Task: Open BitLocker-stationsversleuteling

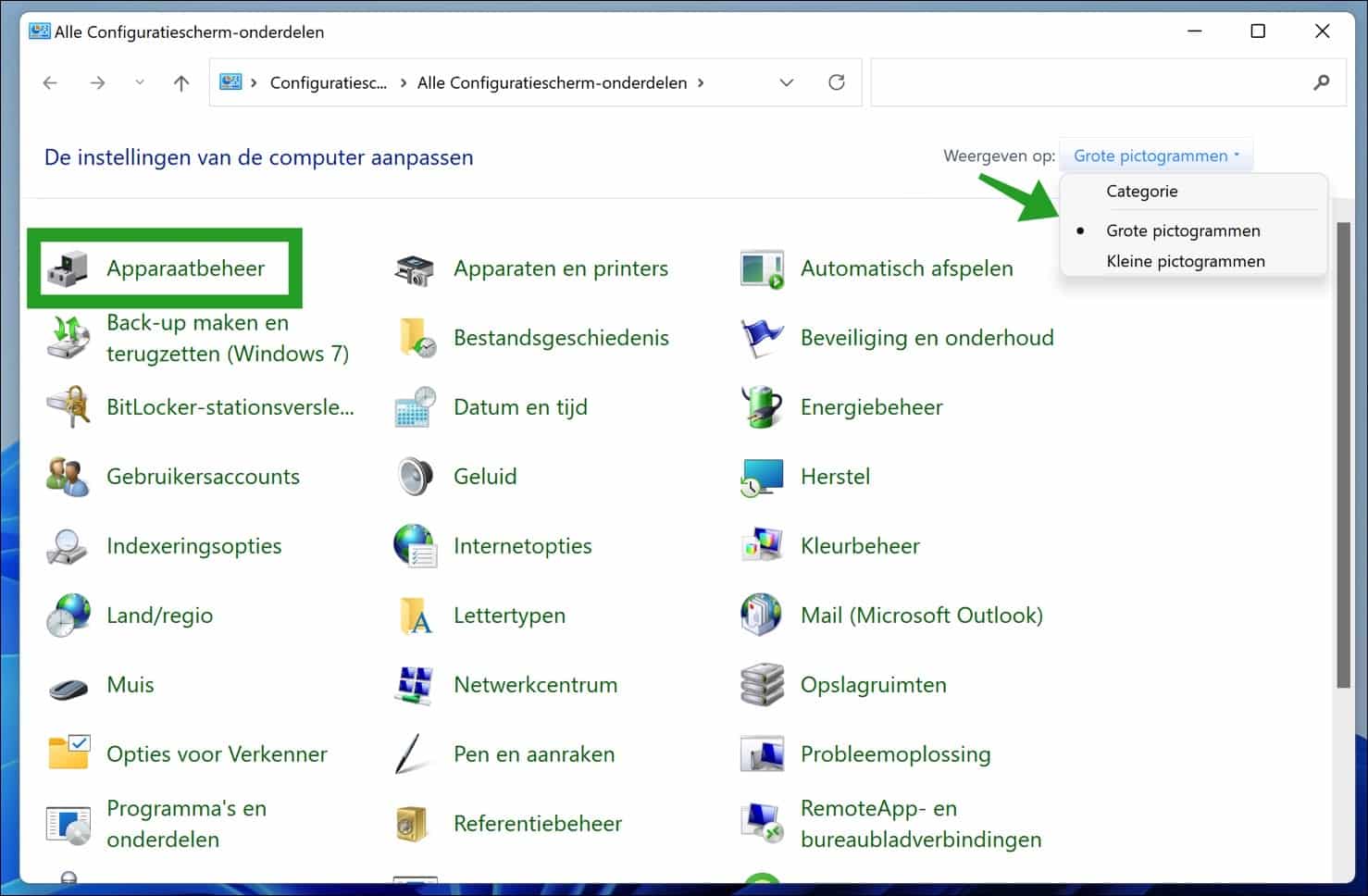Action: pos(231,407)
